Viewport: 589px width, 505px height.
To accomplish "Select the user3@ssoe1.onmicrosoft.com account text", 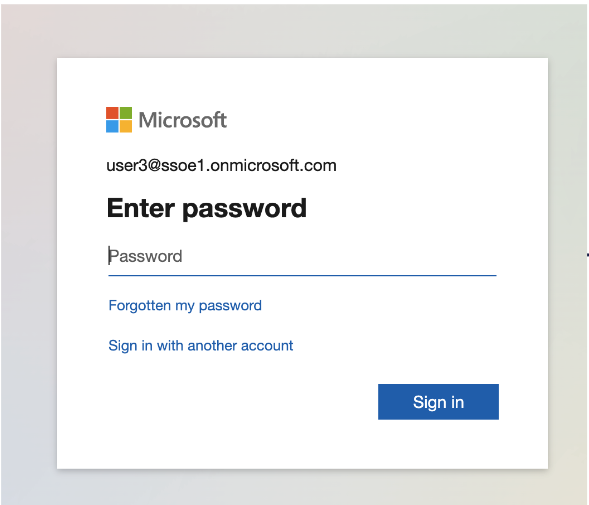I will tap(221, 165).
